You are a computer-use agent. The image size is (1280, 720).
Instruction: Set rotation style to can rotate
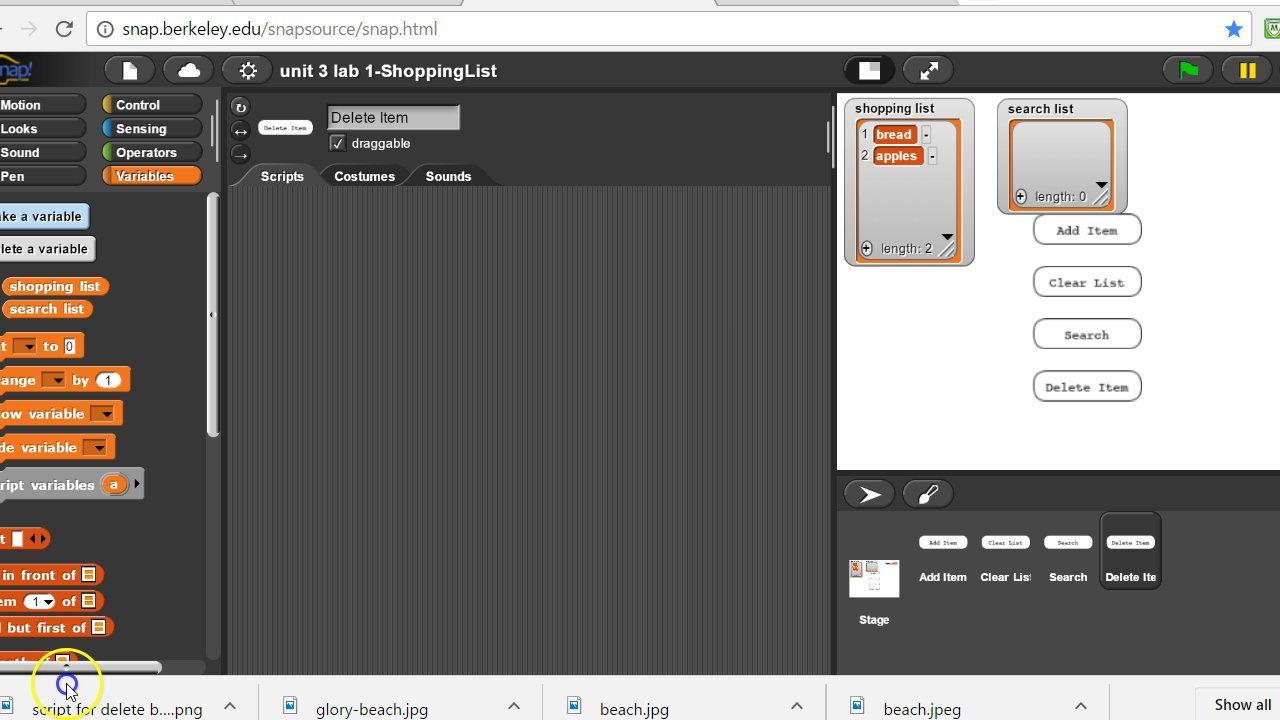(240, 107)
